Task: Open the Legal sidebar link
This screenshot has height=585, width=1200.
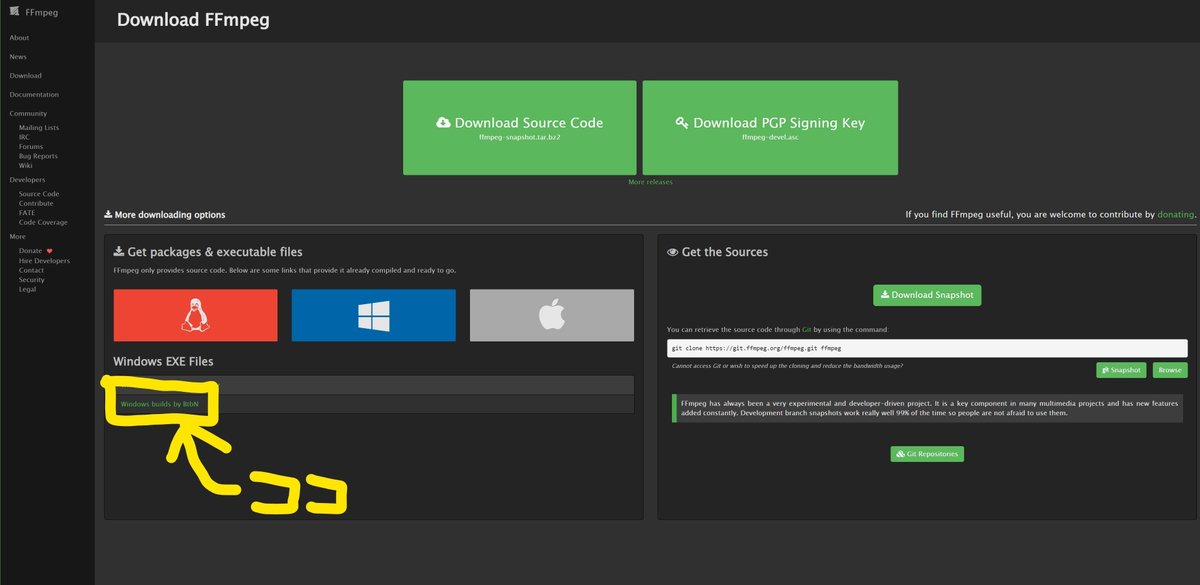Action: [28, 289]
